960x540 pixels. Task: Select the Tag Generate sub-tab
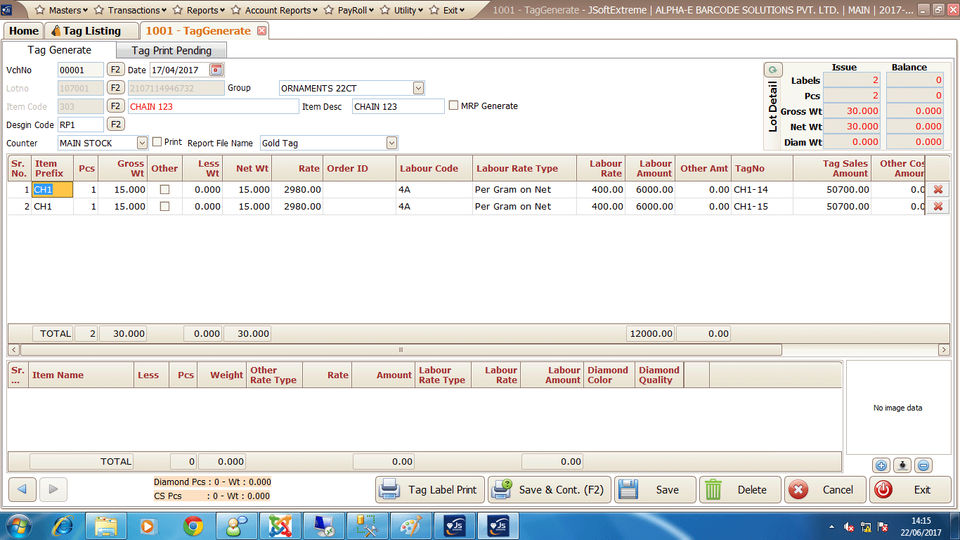coord(59,50)
